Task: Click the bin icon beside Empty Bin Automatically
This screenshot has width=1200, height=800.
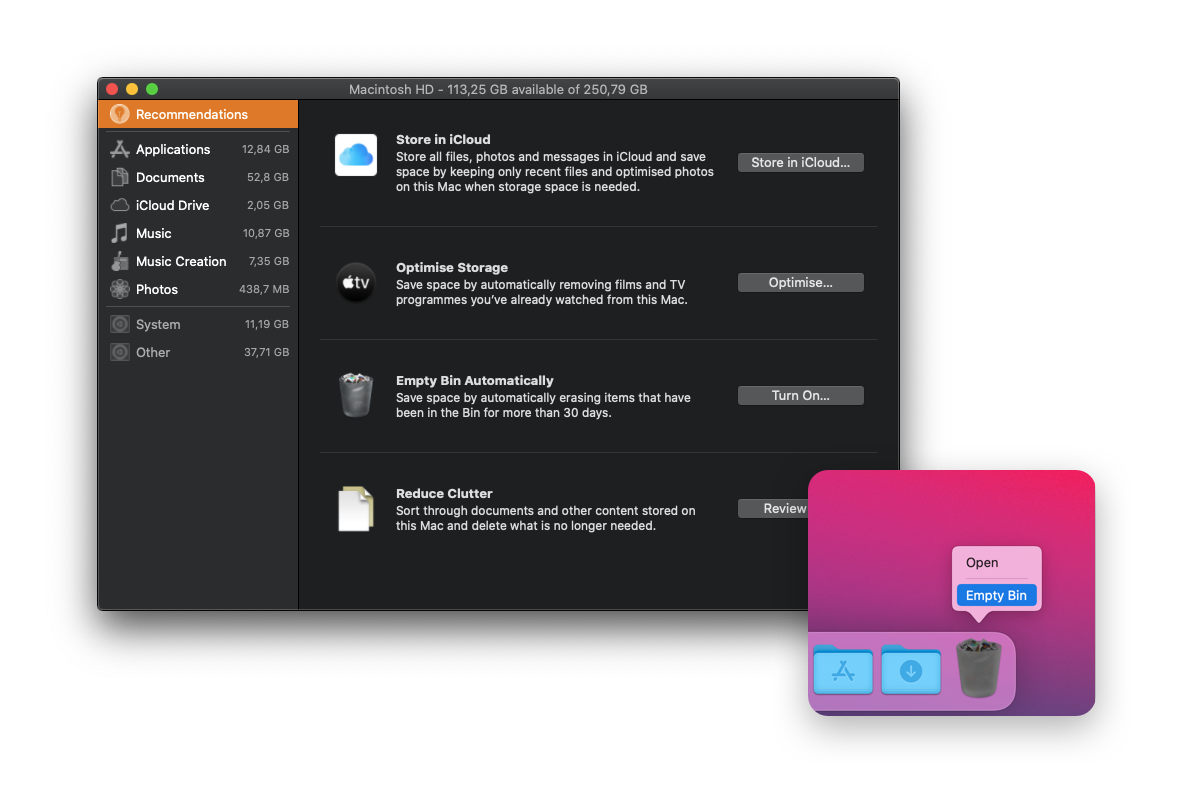Action: pyautogui.click(x=356, y=395)
